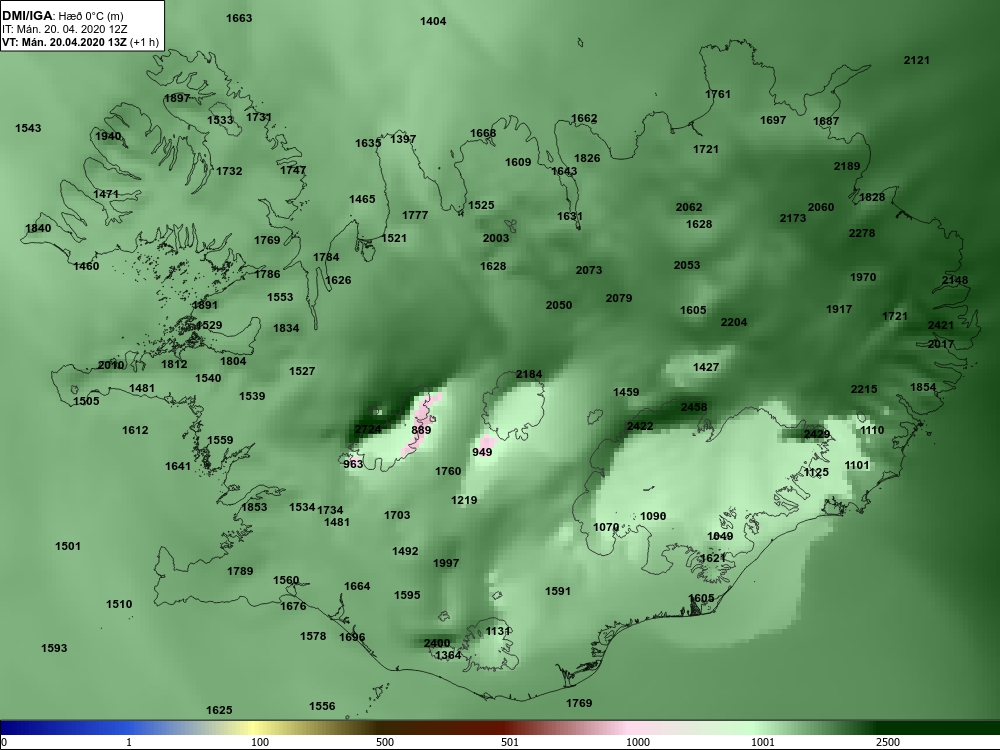Click the legend label 100
Screen dimensions: 1000x750
(x=260, y=742)
